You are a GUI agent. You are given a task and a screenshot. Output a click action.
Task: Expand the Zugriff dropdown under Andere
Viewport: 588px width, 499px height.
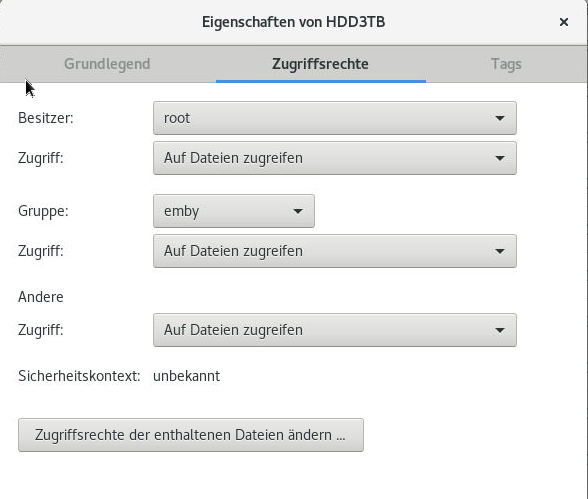335,330
